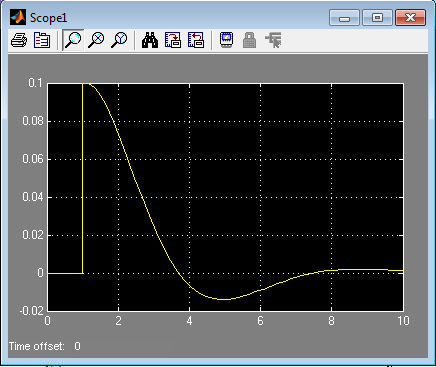Open the scope Parameters dialog icon
The height and width of the screenshot is (367, 436).
tap(42, 40)
